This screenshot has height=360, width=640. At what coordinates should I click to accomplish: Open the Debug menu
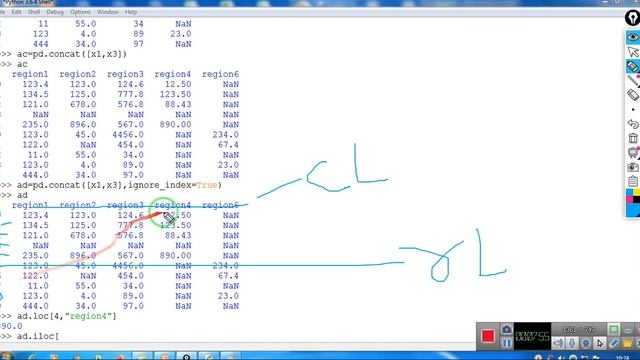click(x=55, y=12)
